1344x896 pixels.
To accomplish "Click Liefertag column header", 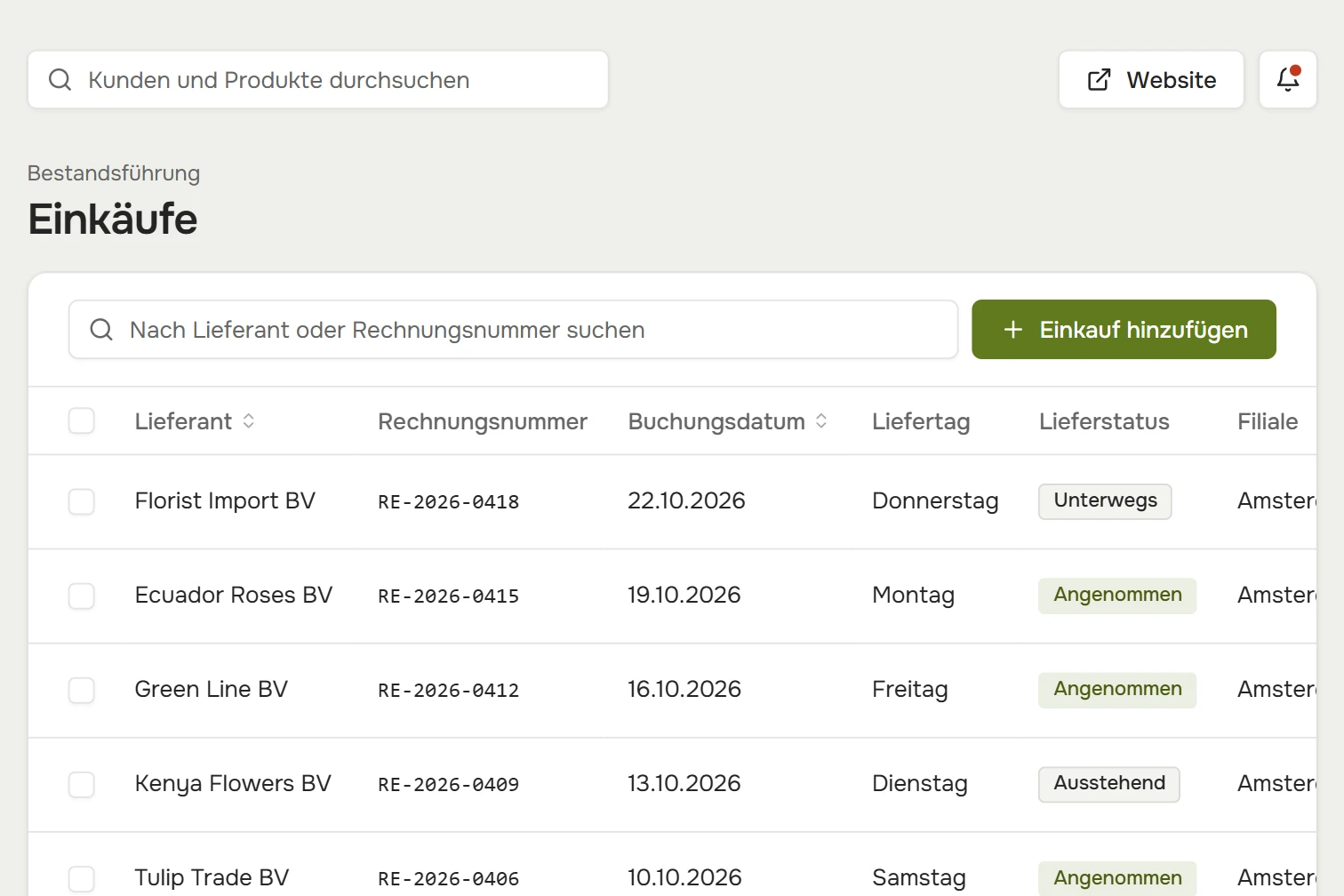I will (x=921, y=421).
